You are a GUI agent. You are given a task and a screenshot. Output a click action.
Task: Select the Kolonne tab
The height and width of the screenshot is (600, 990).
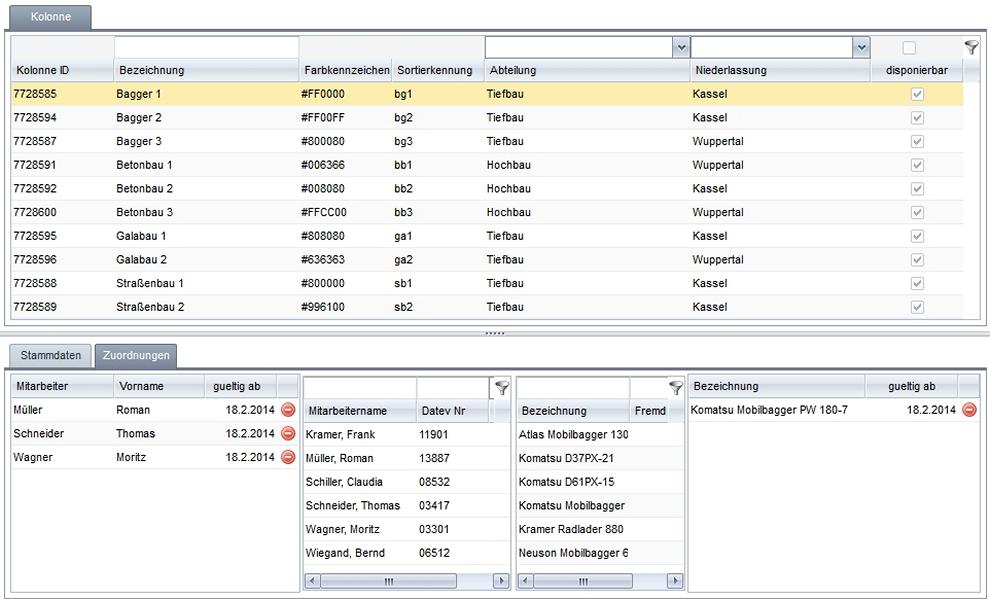point(51,17)
